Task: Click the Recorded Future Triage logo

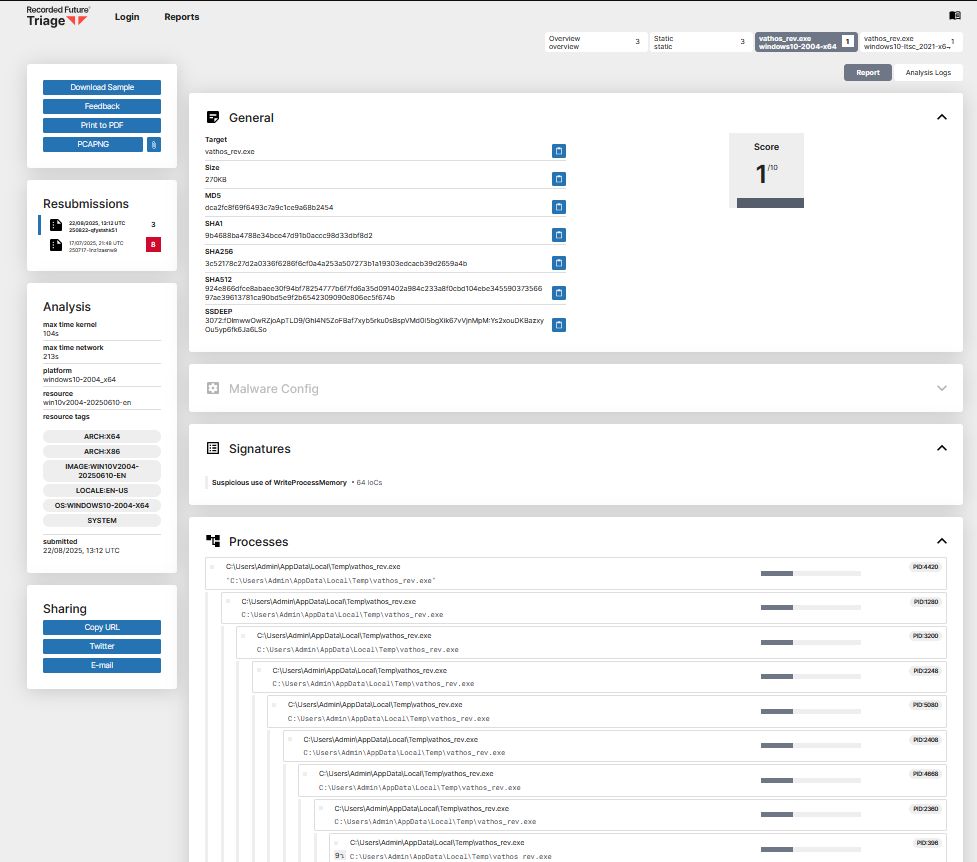Action: [58, 17]
